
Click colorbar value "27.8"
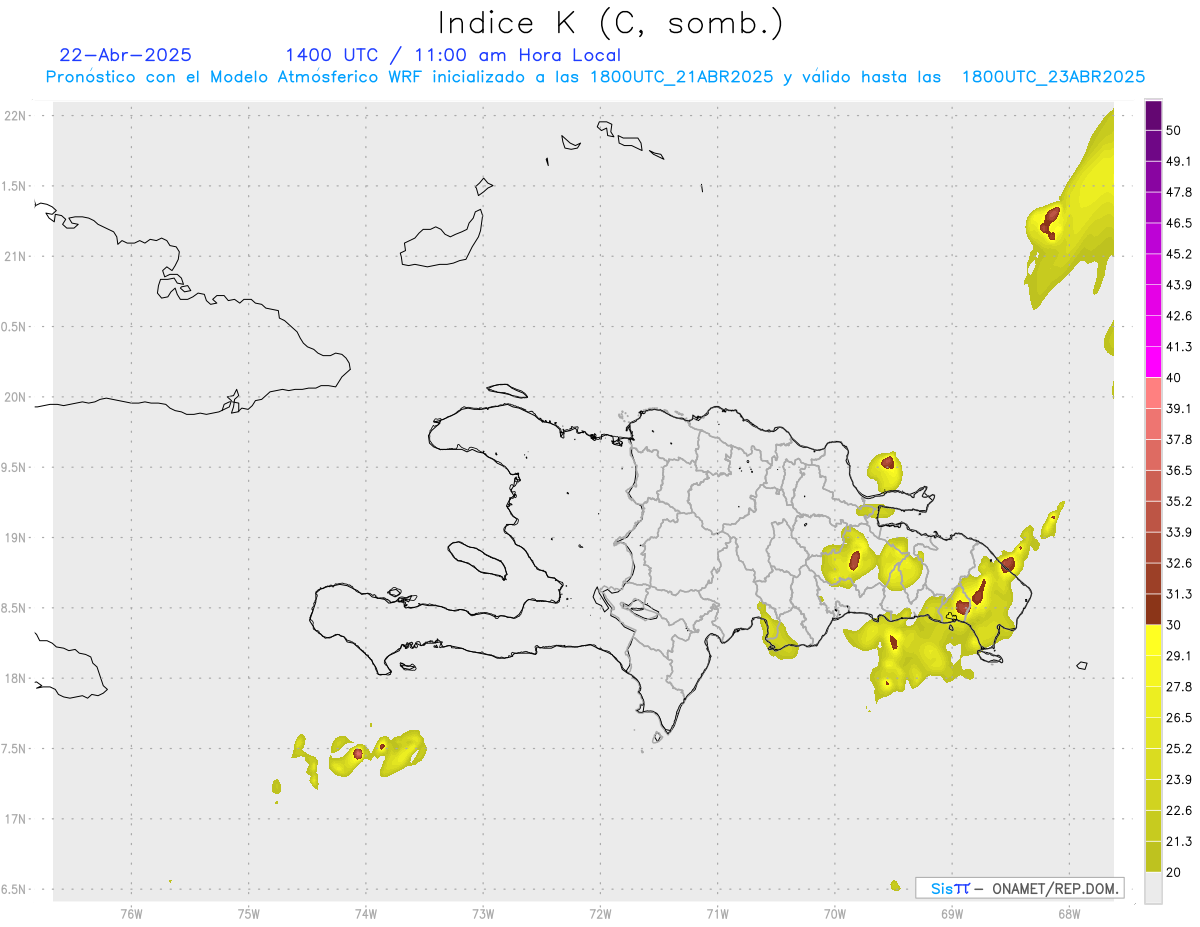point(1179,687)
